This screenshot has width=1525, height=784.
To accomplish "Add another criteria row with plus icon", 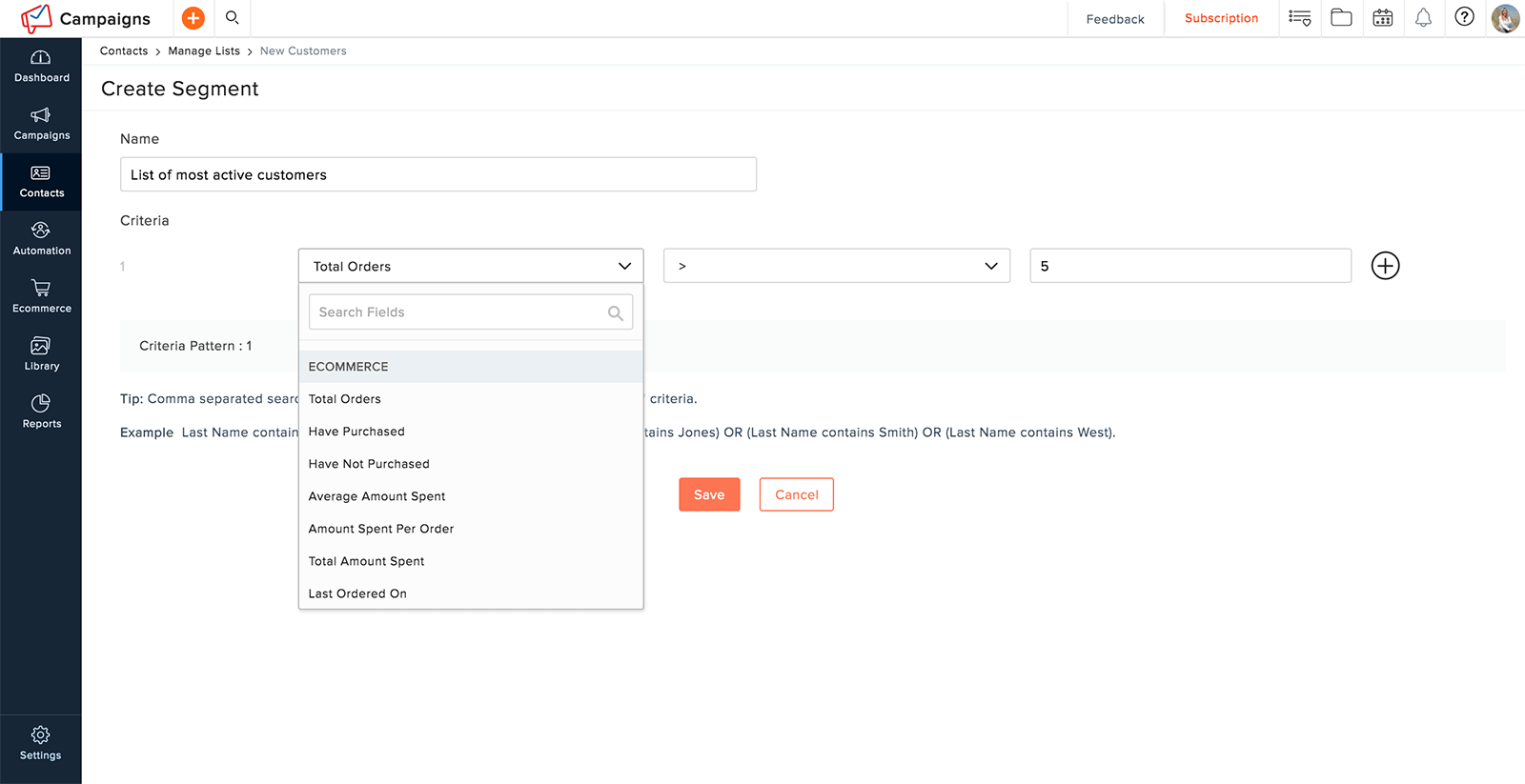I will click(1385, 266).
